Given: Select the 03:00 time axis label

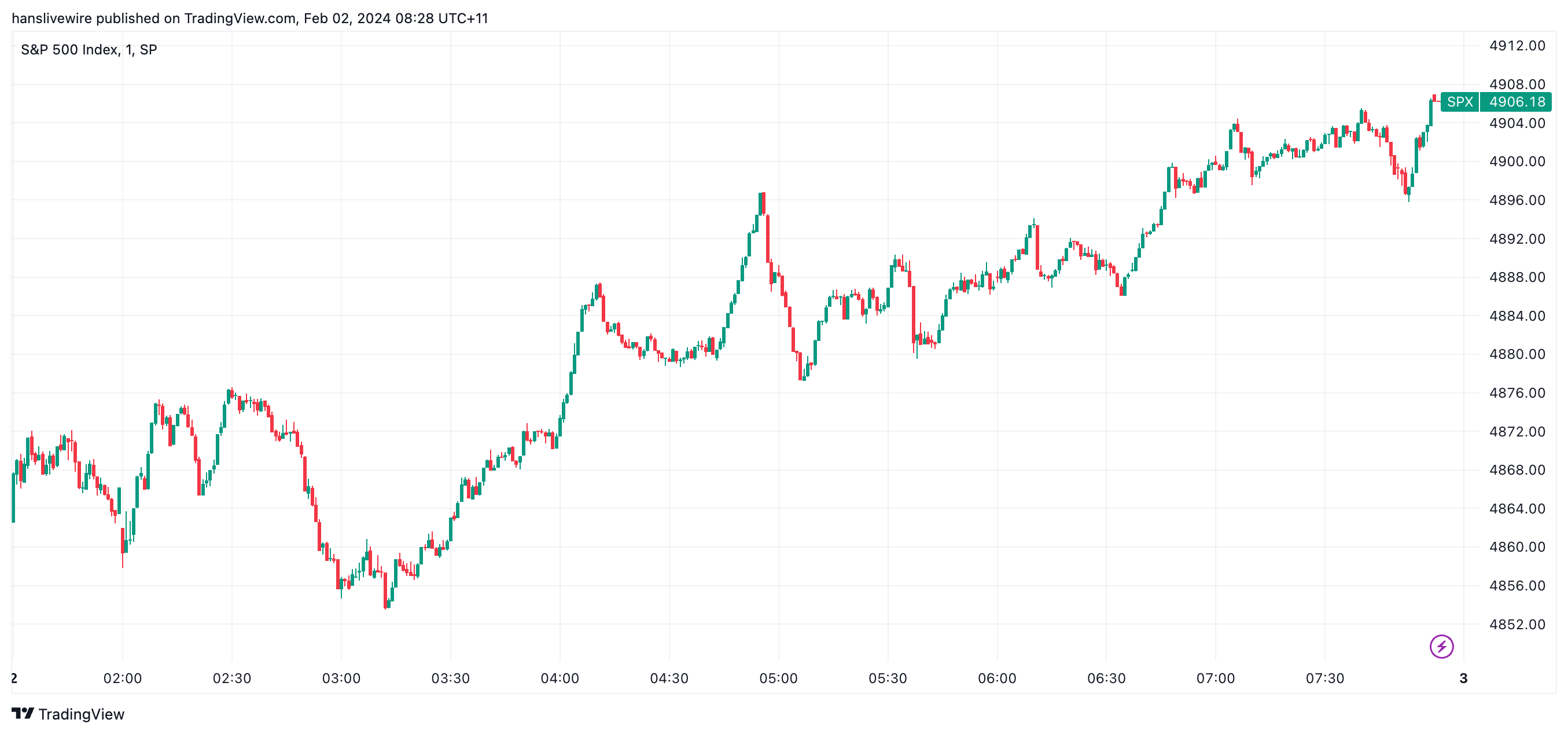Looking at the screenshot, I should click(341, 678).
